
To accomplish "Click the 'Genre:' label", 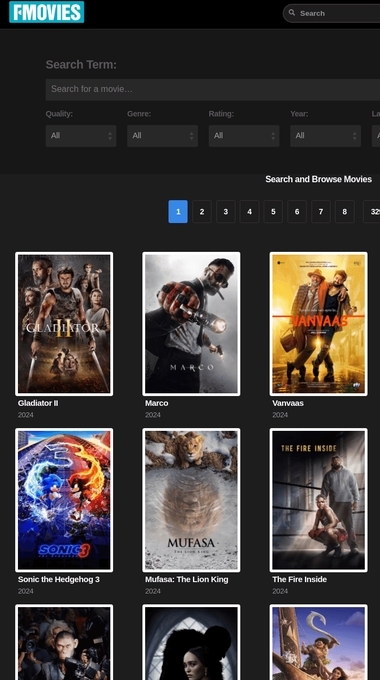I will [139, 114].
